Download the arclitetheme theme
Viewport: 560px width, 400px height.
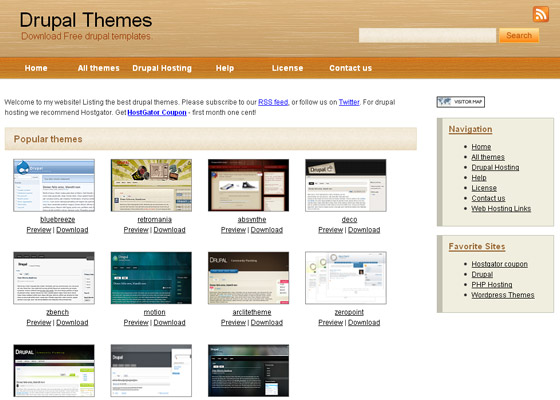[x=267, y=322]
